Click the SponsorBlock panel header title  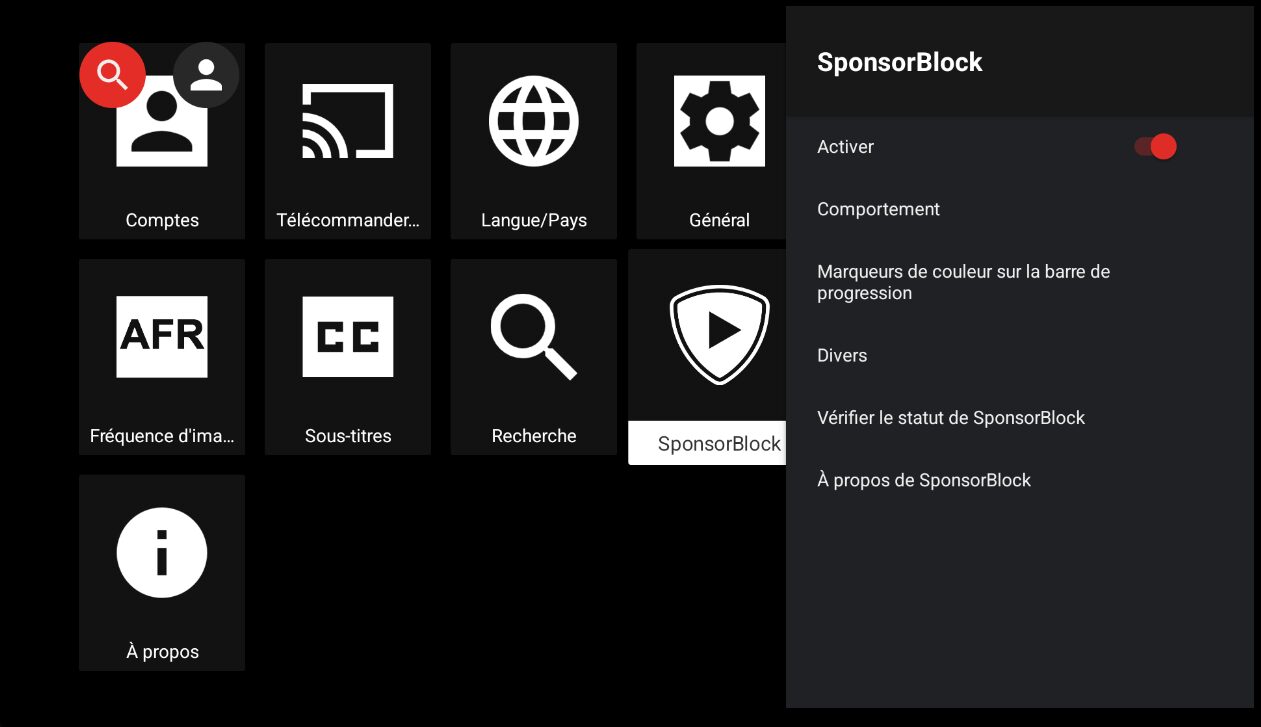(x=899, y=62)
